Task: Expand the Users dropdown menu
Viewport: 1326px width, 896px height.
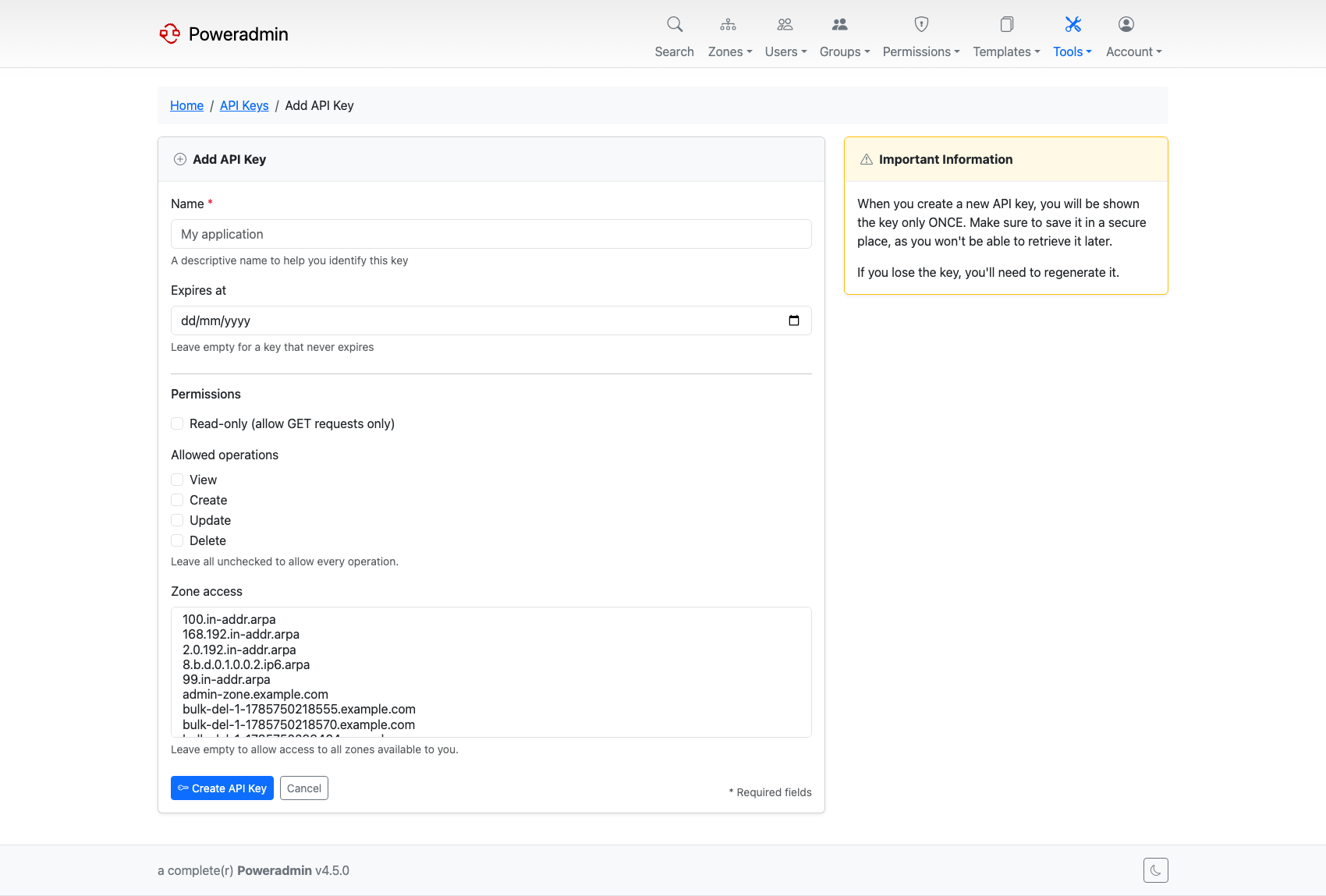Action: pyautogui.click(x=785, y=51)
